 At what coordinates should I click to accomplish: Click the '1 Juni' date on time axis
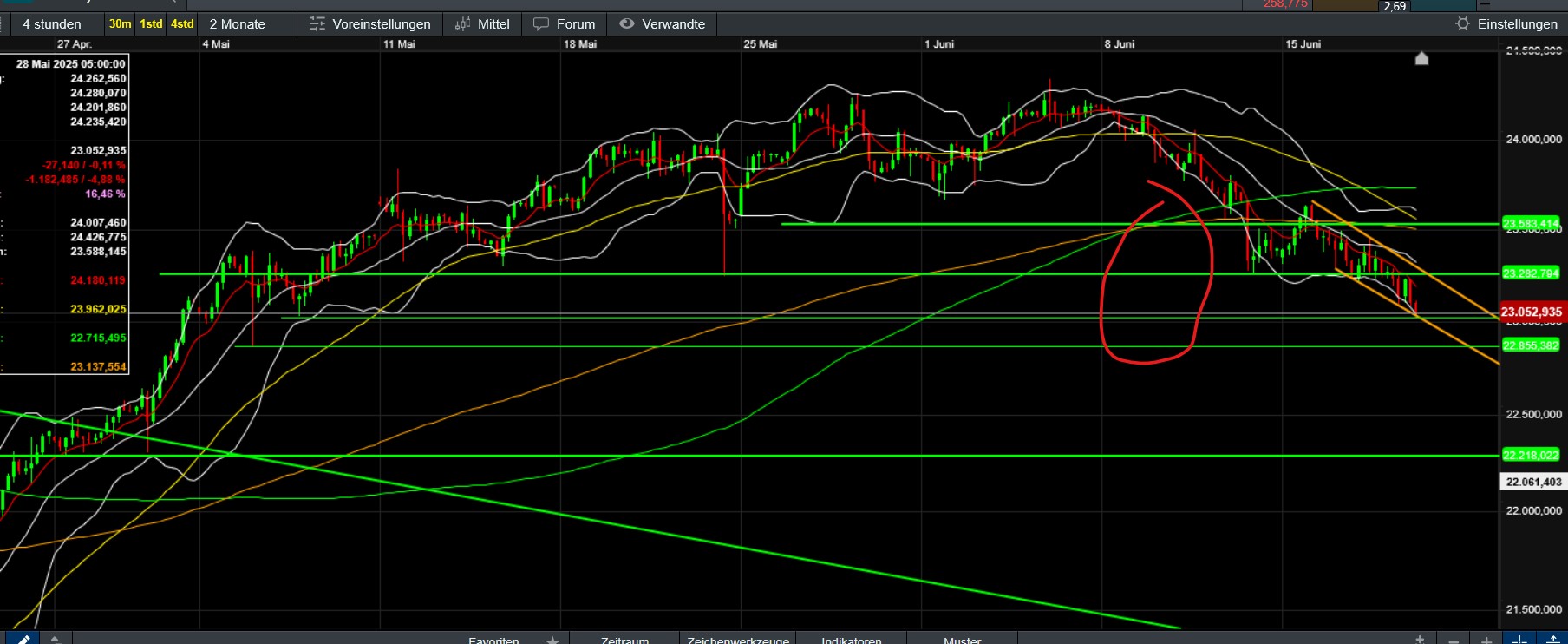pos(939,44)
